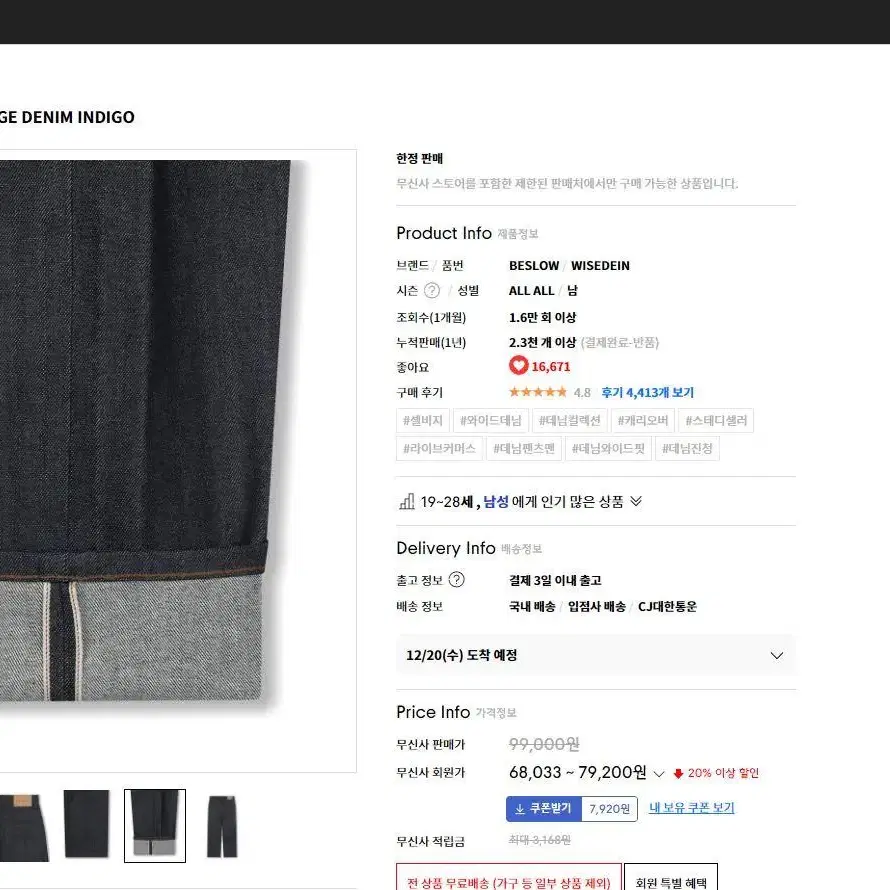Screen dimensions: 890x890
Task: Click the red discount down arrow icon
Action: tap(678, 773)
